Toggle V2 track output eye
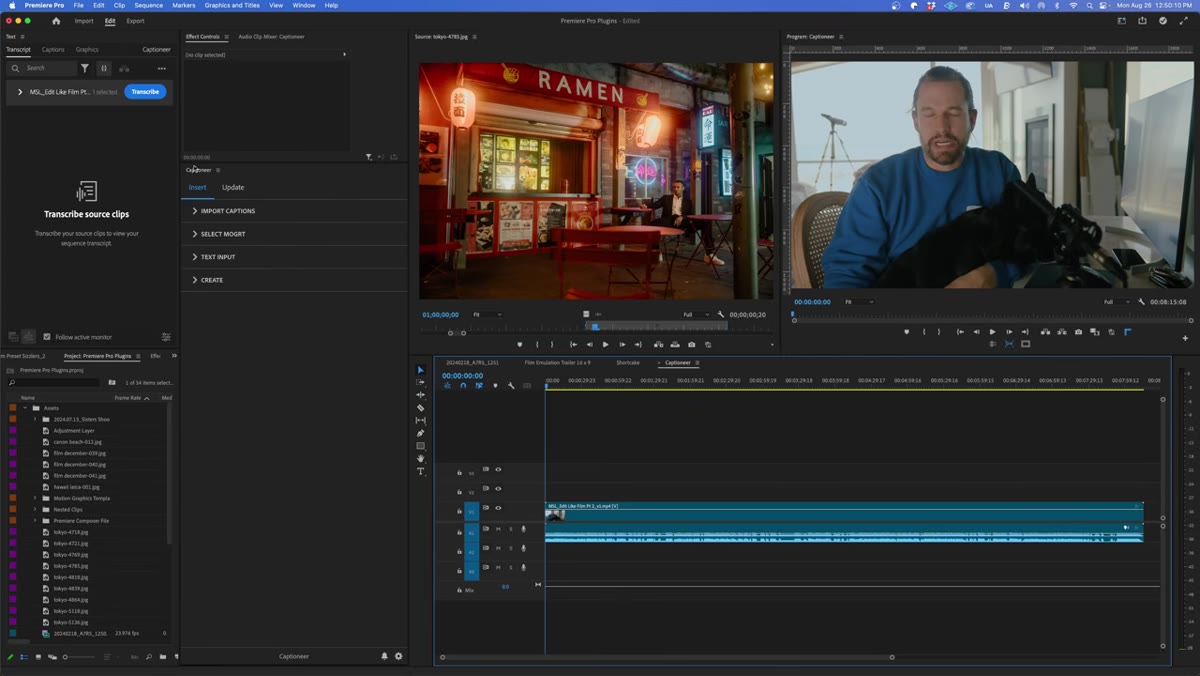 [498, 489]
